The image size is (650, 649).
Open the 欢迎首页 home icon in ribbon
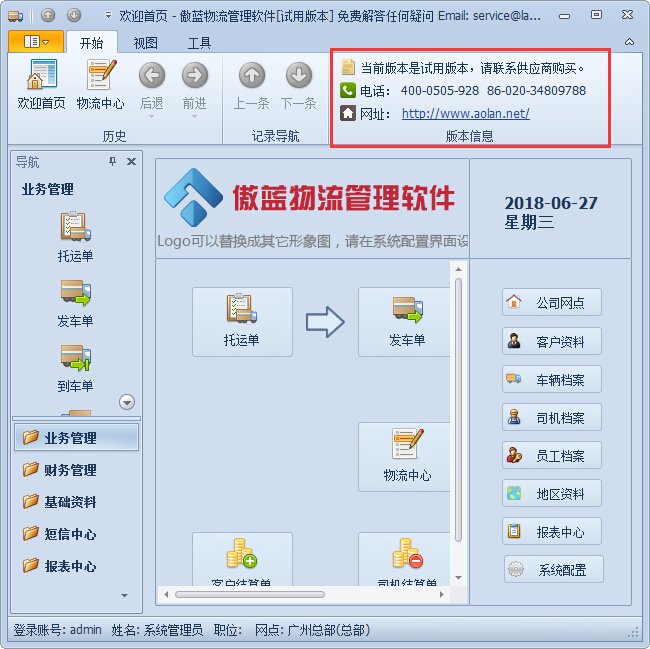coord(41,85)
